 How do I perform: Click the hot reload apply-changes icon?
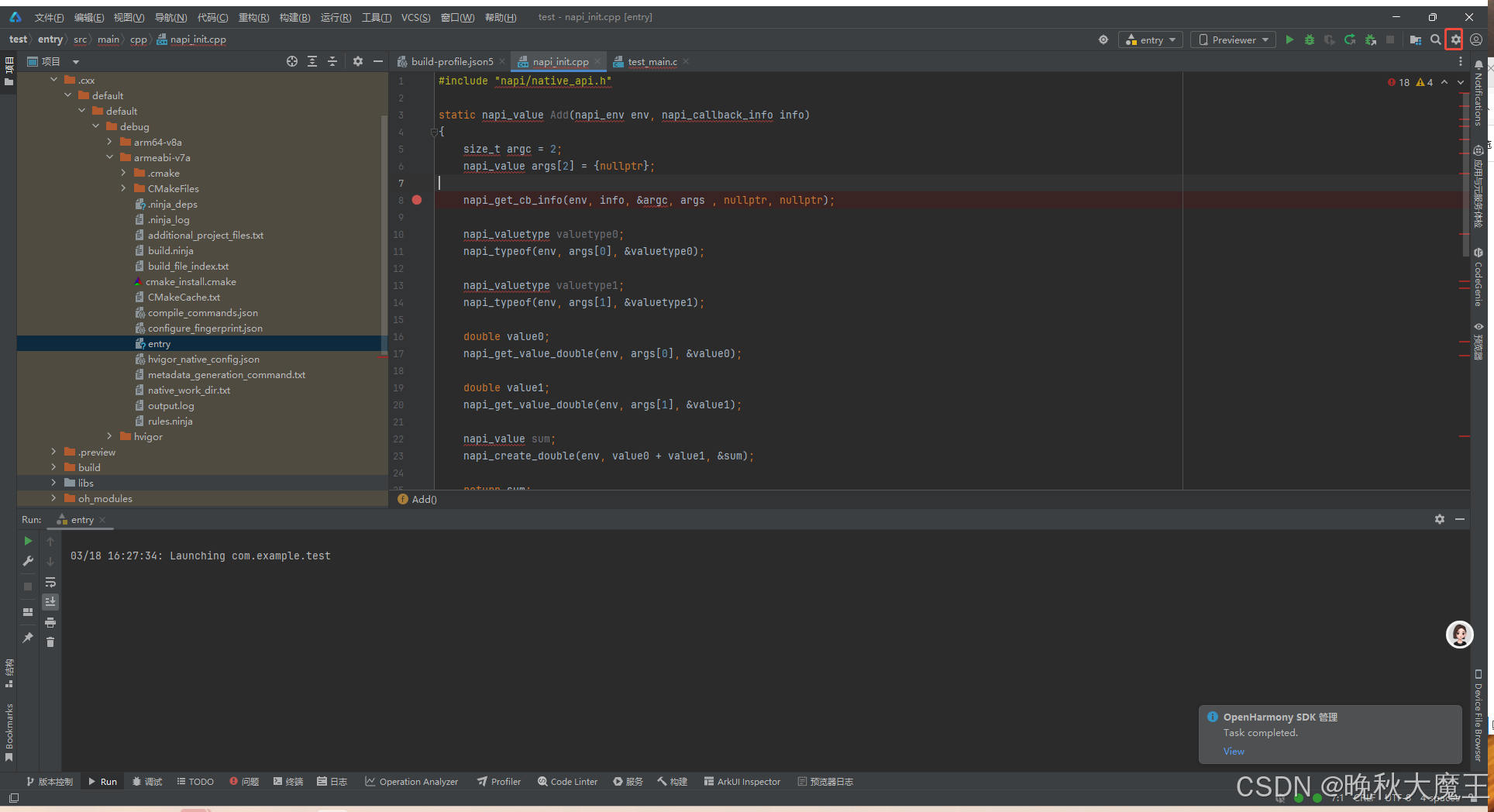(1350, 40)
